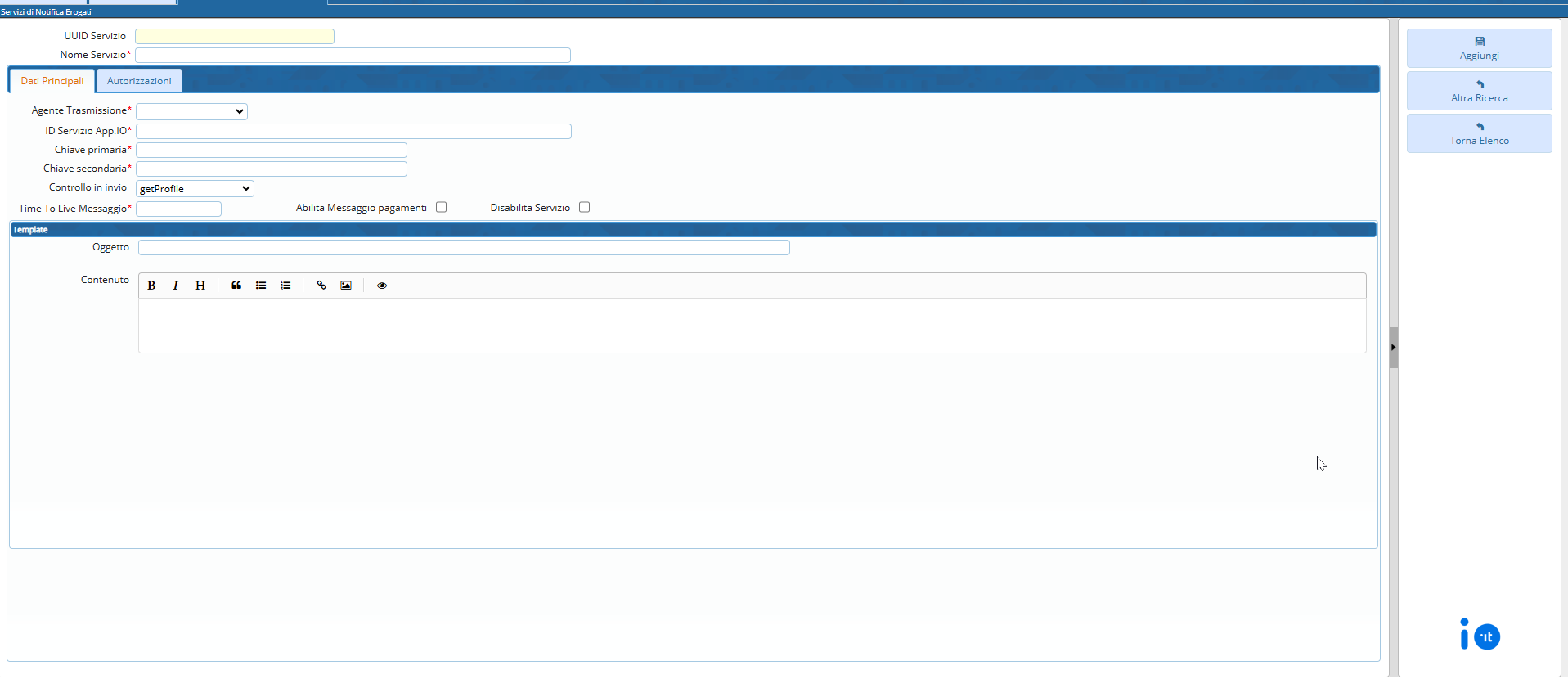The width and height of the screenshot is (1568, 679).
Task: Open the Agente Trasmissione dropdown
Action: pyautogui.click(x=191, y=111)
